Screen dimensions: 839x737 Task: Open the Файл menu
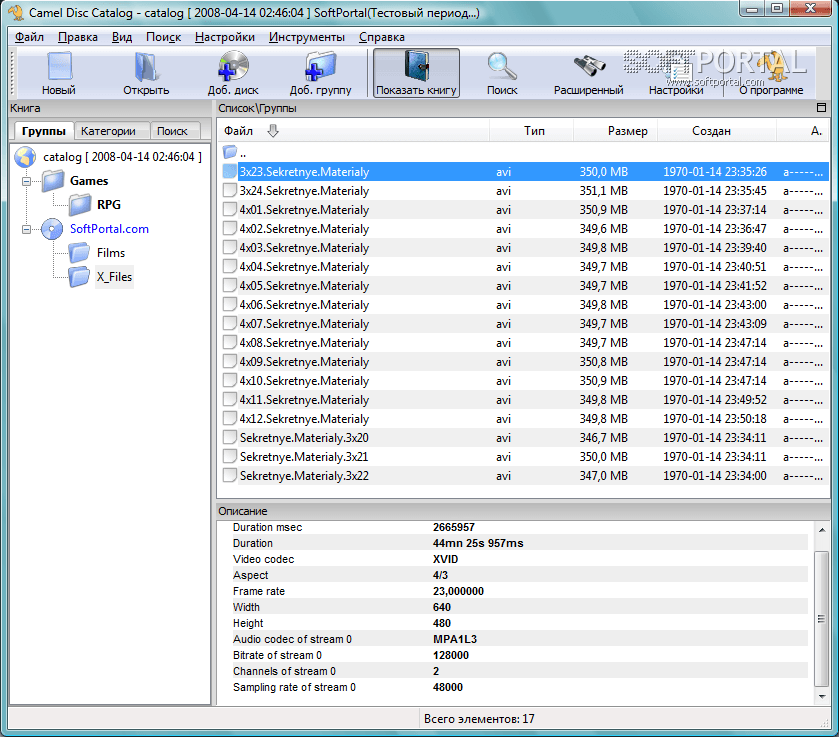[29, 37]
